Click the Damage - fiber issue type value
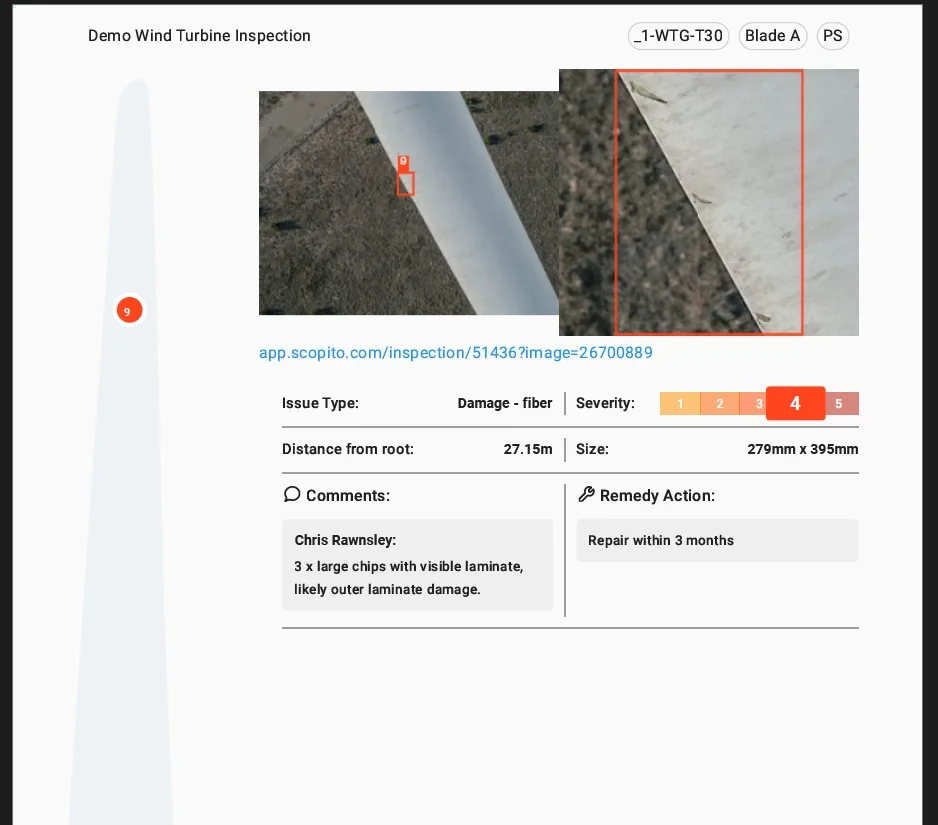Image resolution: width=938 pixels, height=825 pixels. [505, 403]
